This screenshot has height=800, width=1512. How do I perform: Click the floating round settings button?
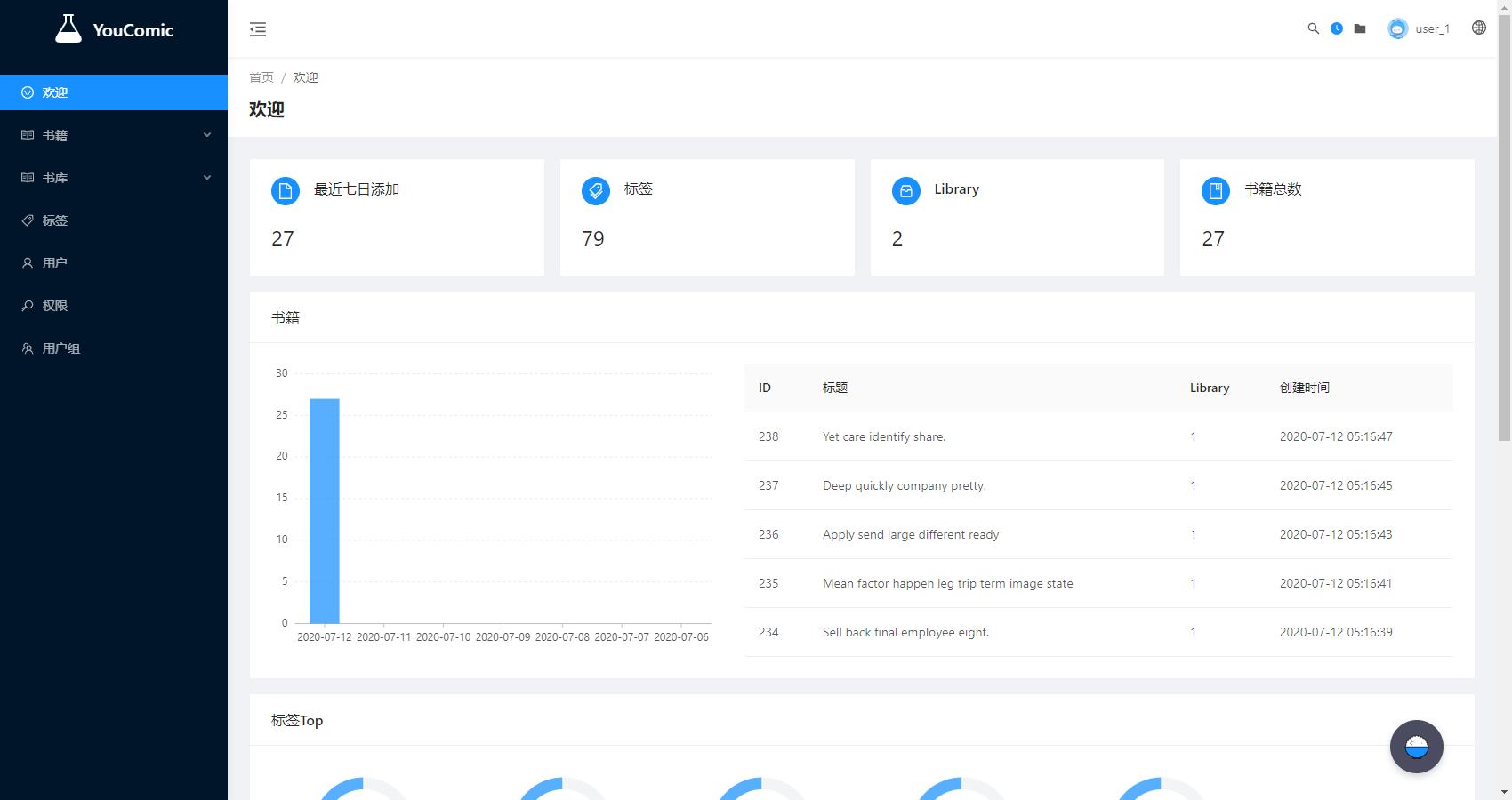1417,747
